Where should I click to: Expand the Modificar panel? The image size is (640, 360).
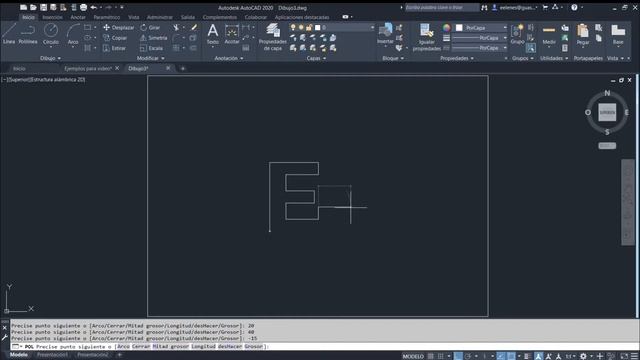[151, 58]
